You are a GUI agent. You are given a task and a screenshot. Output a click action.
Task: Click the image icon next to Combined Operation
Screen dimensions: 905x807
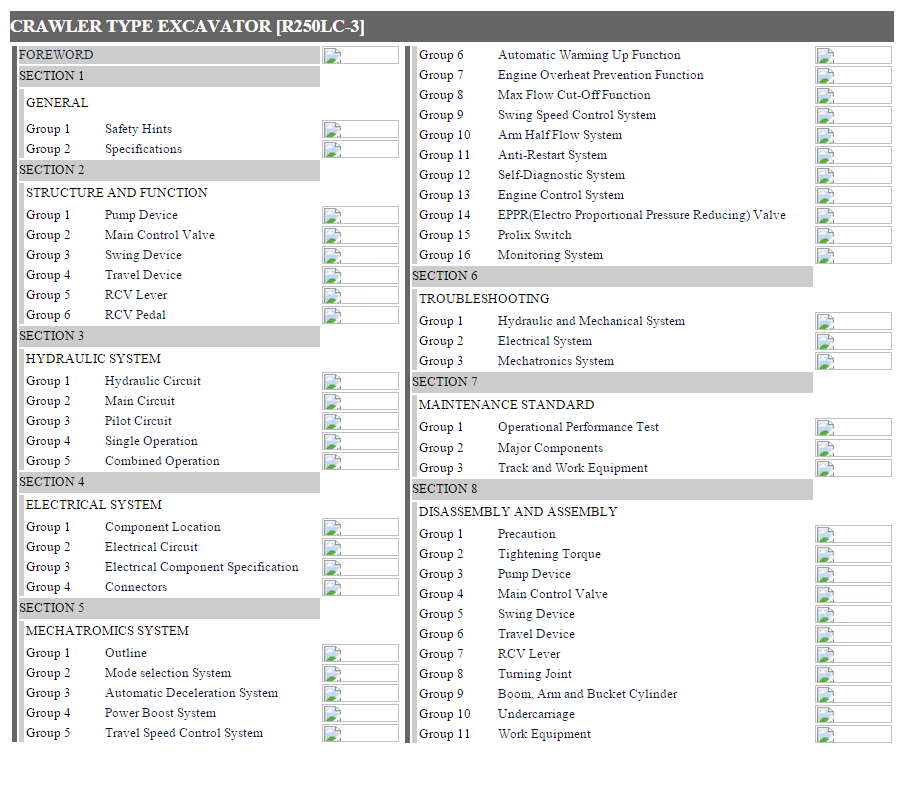pos(360,461)
